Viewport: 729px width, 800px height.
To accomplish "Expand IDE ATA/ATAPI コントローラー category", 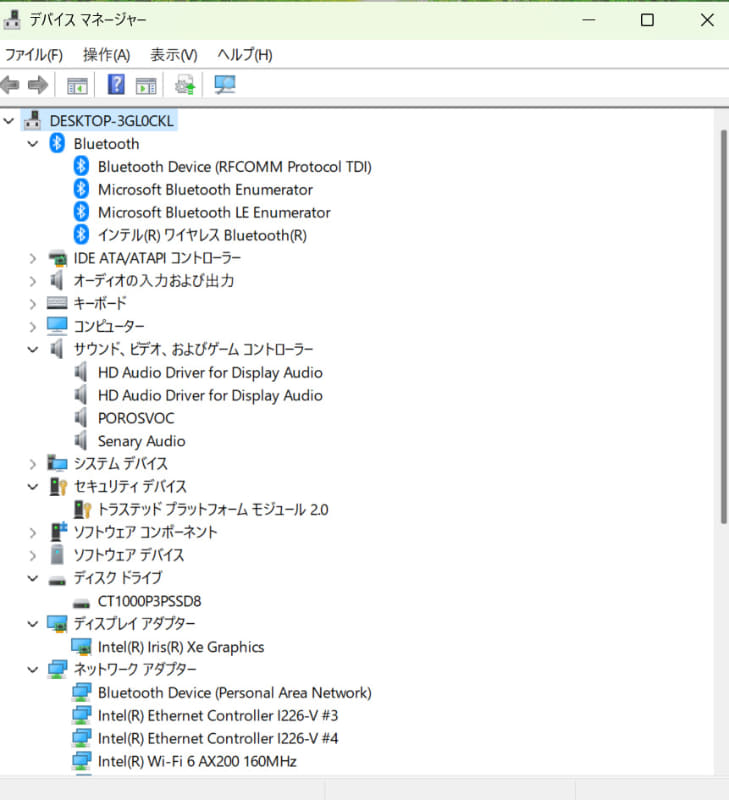I will tap(33, 258).
